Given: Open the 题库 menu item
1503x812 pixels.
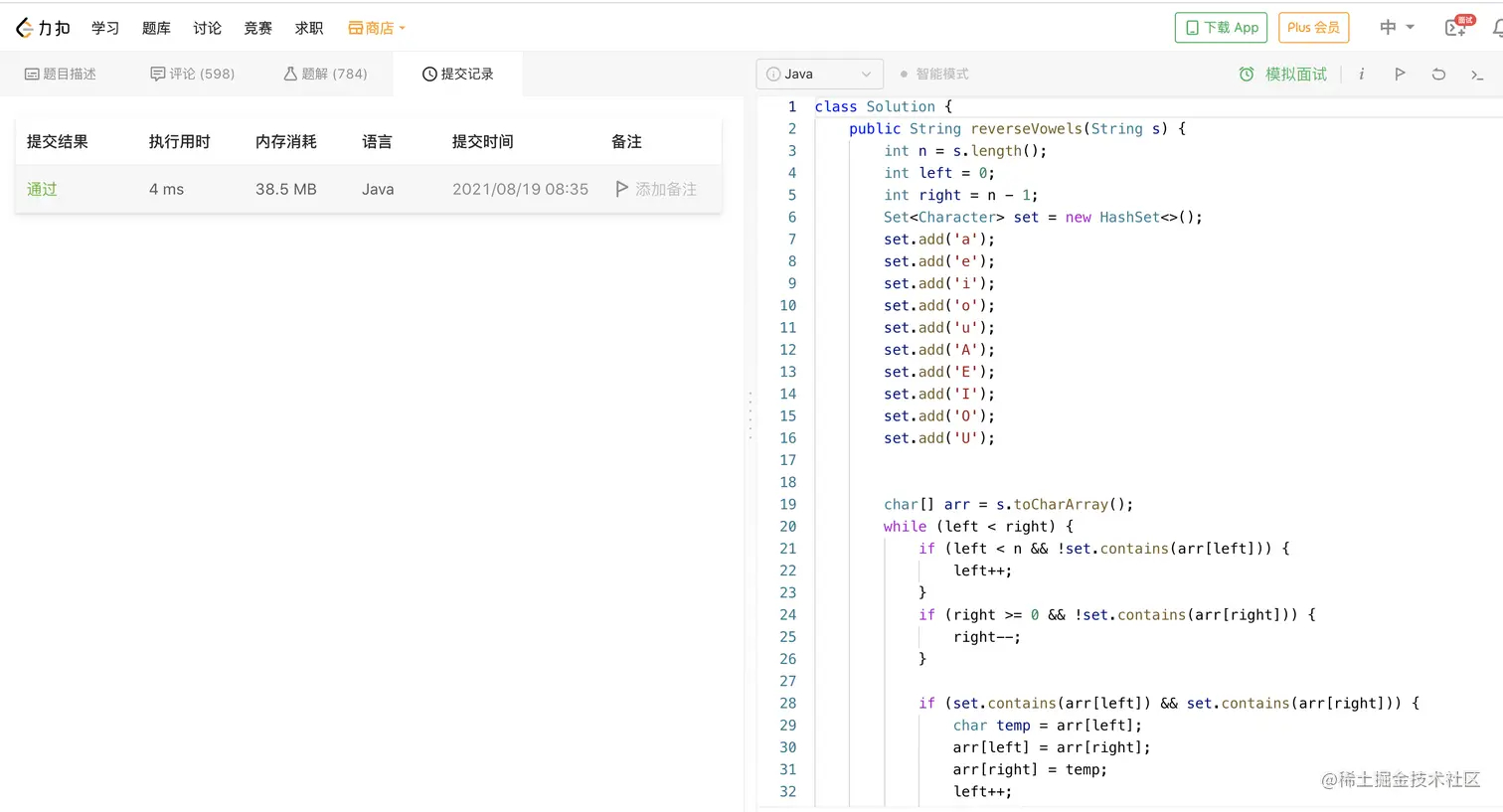Looking at the screenshot, I should pos(156,28).
